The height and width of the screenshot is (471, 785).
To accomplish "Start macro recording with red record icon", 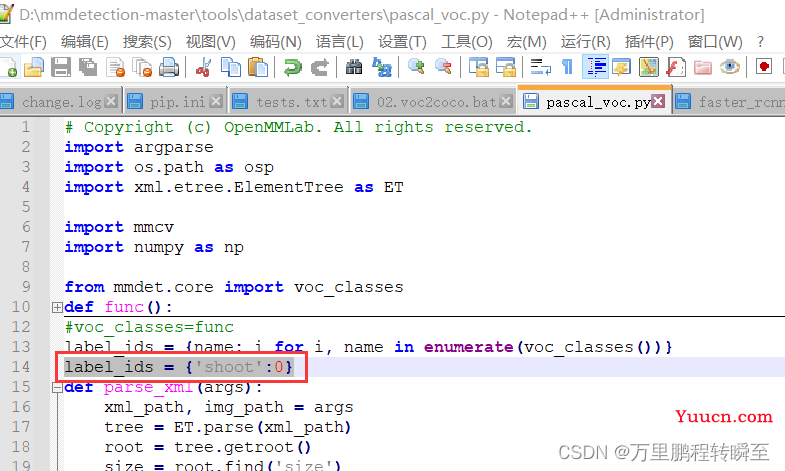I will pyautogui.click(x=764, y=67).
